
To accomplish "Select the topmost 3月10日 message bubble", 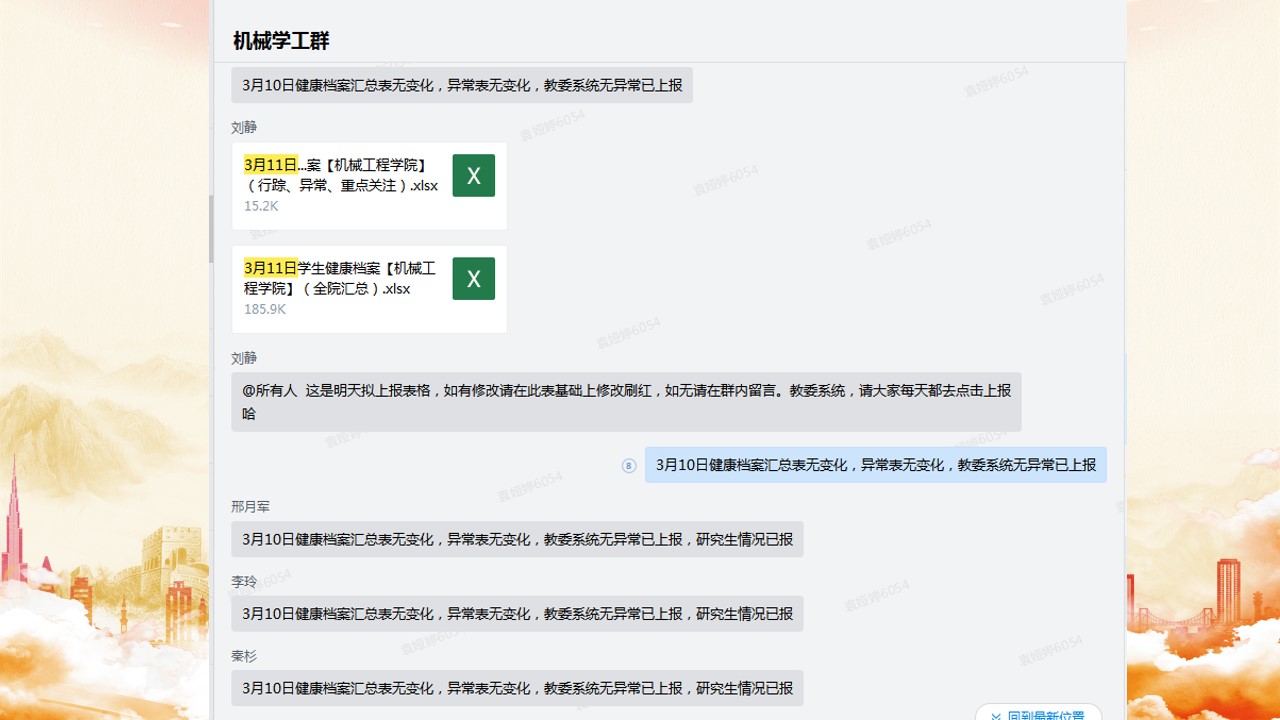I will [x=461, y=85].
